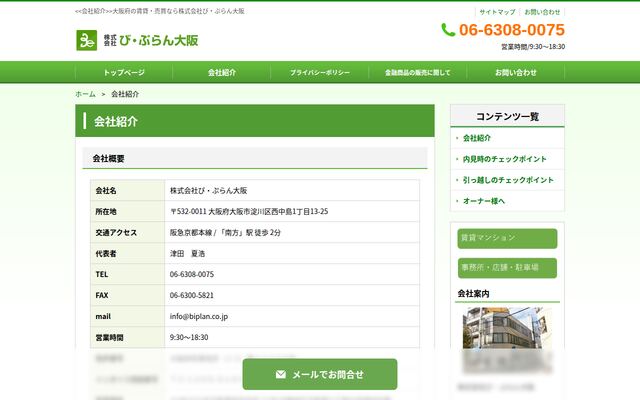Open トップページ in the navigation bar
Screen dimensions: 640x400
point(124,72)
